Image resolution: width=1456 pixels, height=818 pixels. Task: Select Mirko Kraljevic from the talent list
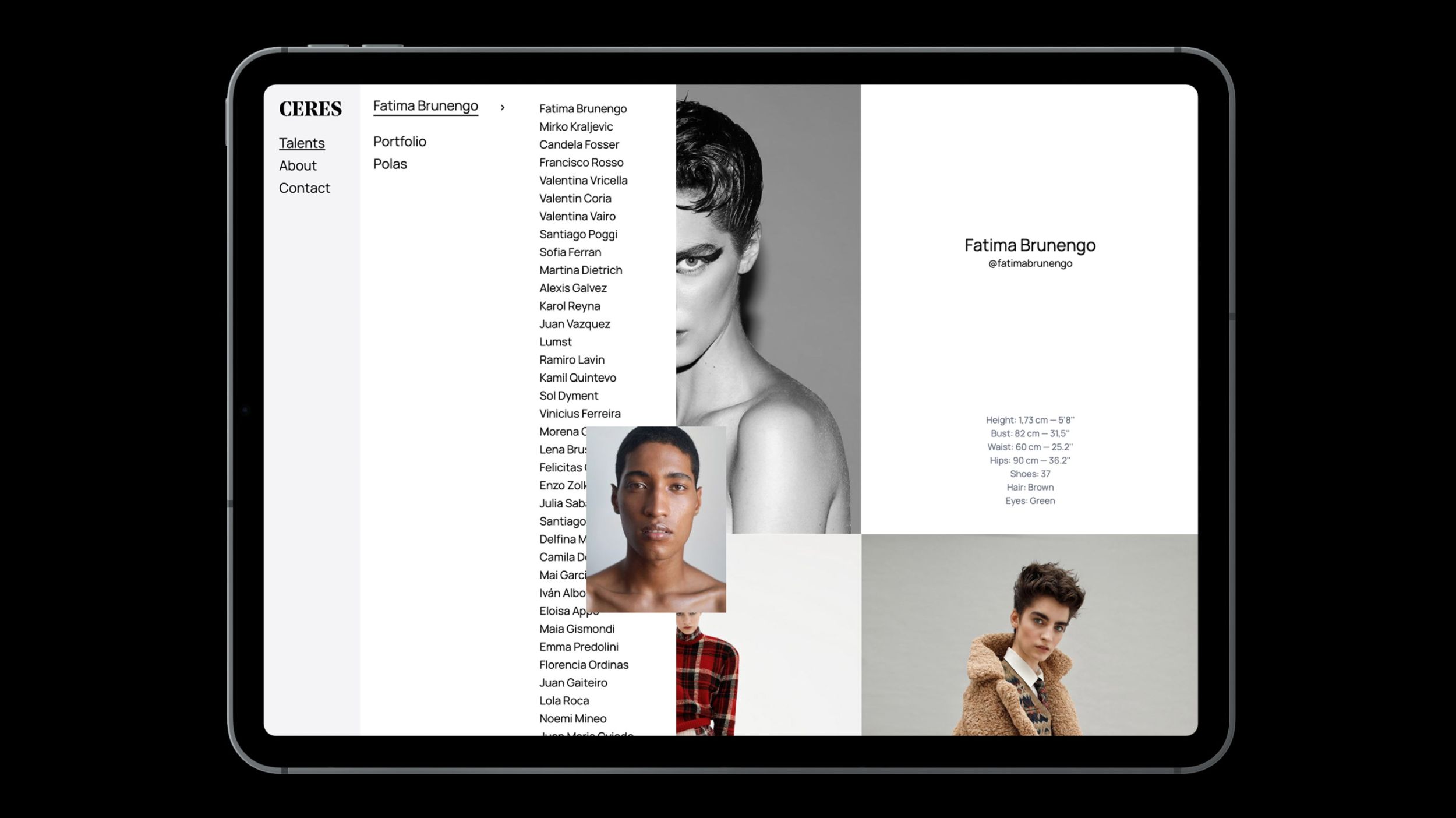(x=575, y=126)
